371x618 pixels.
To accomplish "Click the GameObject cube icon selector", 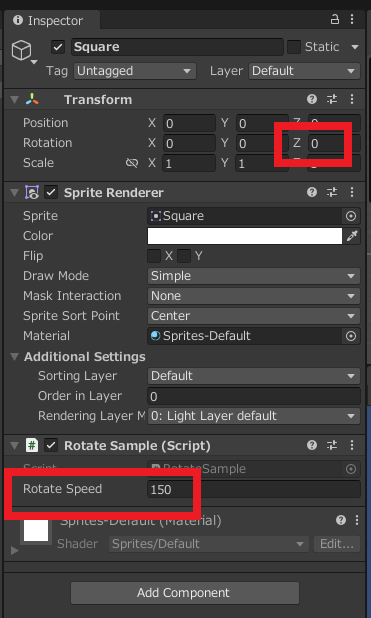I will [22, 52].
